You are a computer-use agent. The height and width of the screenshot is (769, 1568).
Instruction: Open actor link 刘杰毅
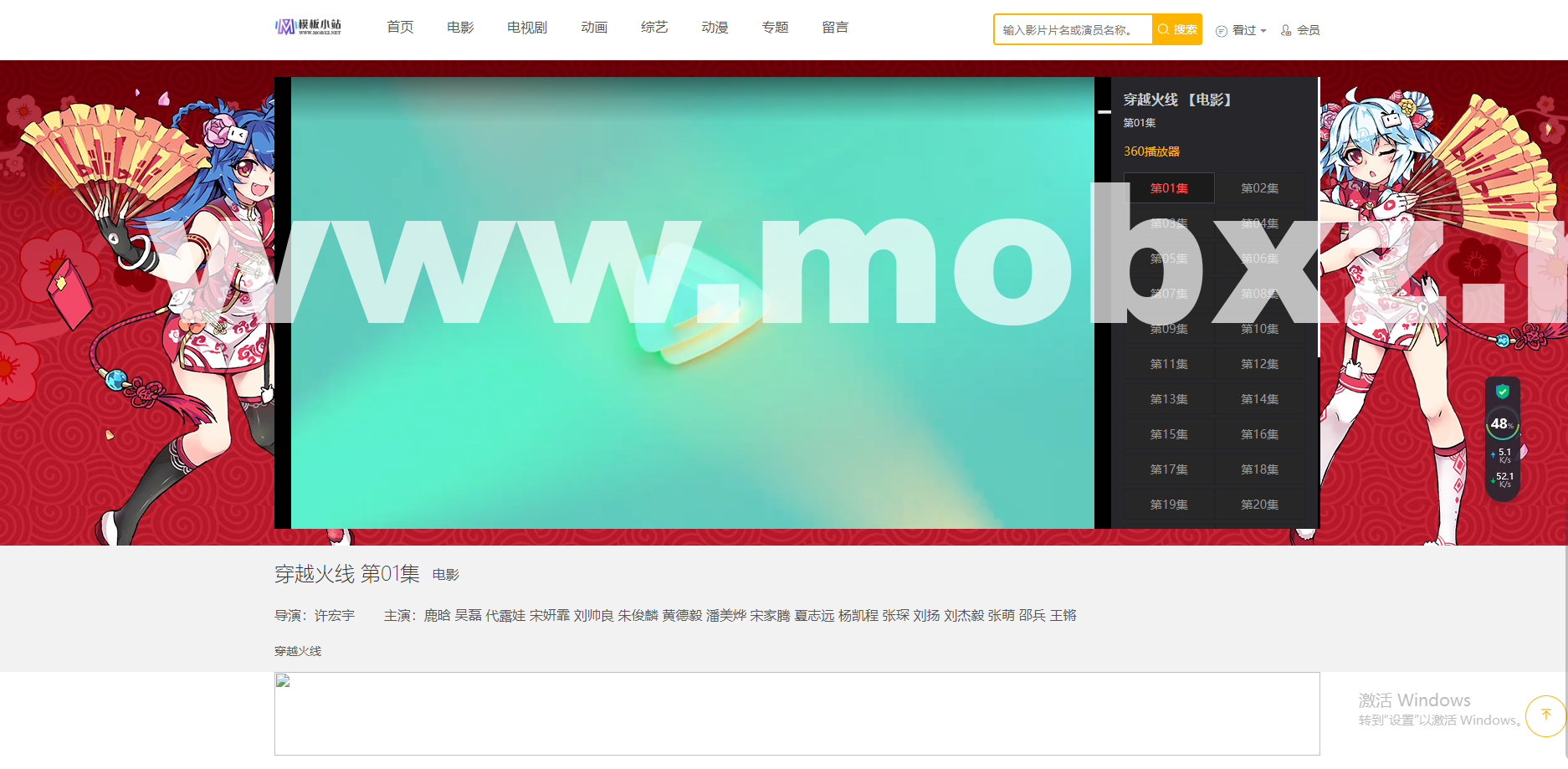964,616
